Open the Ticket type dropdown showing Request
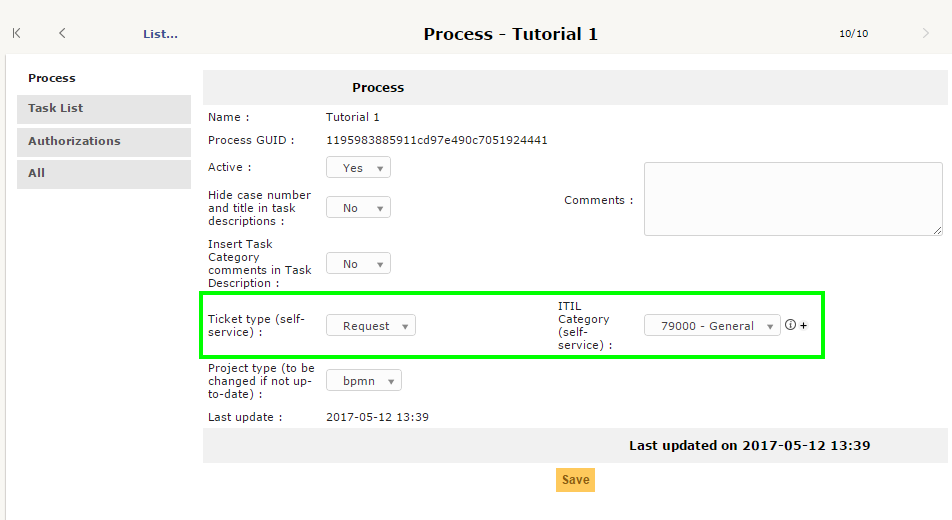Screen dimensions: 952x520 coord(370,326)
